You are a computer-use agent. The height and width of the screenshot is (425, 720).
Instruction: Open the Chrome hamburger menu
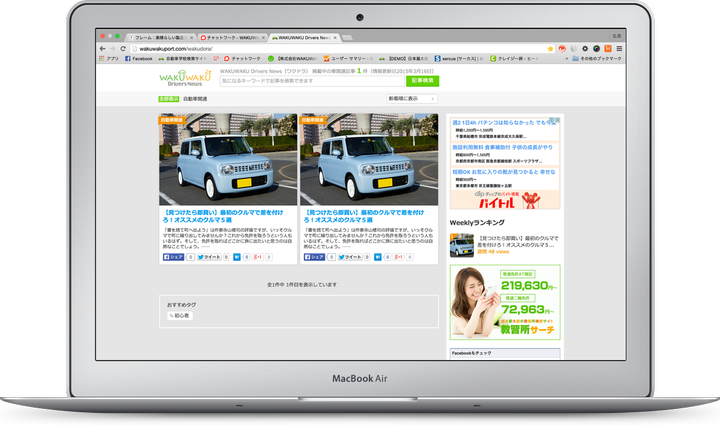click(619, 49)
